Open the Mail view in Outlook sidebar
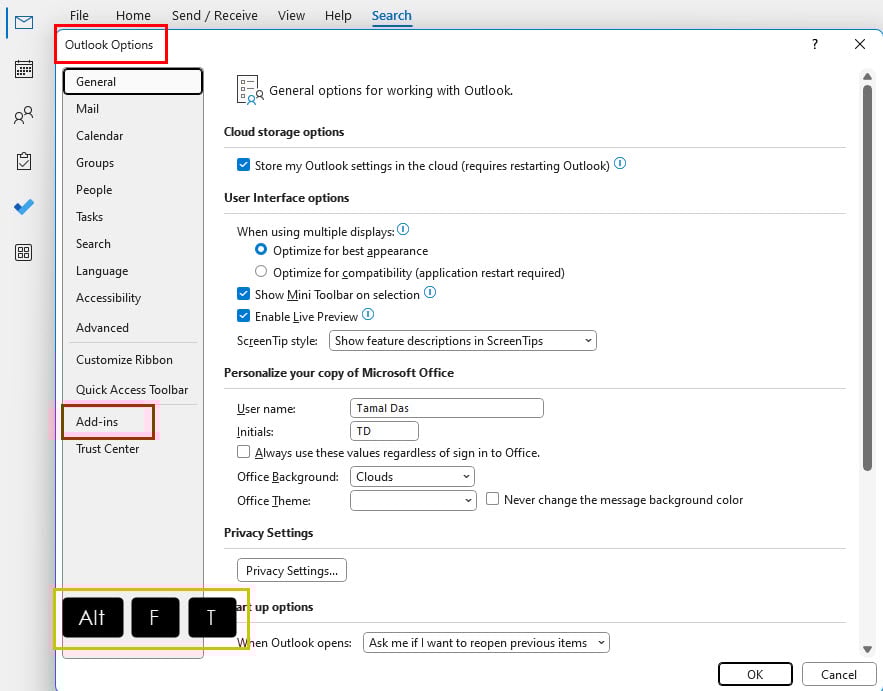 [24, 23]
